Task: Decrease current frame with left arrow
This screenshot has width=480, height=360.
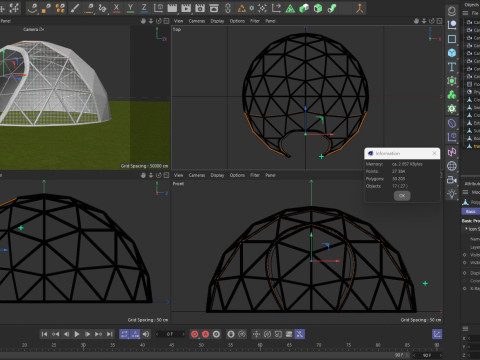Action: [x=157, y=334]
